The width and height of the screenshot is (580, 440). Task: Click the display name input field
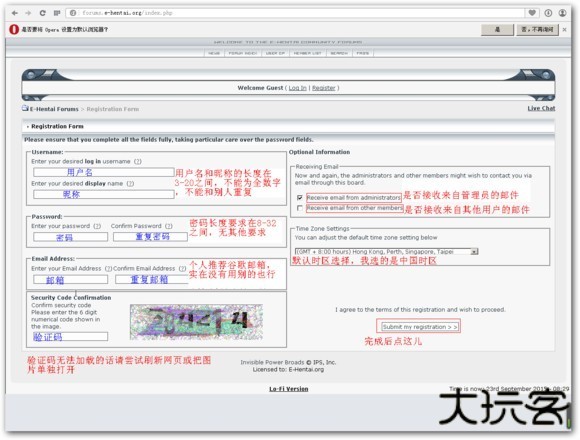point(104,194)
